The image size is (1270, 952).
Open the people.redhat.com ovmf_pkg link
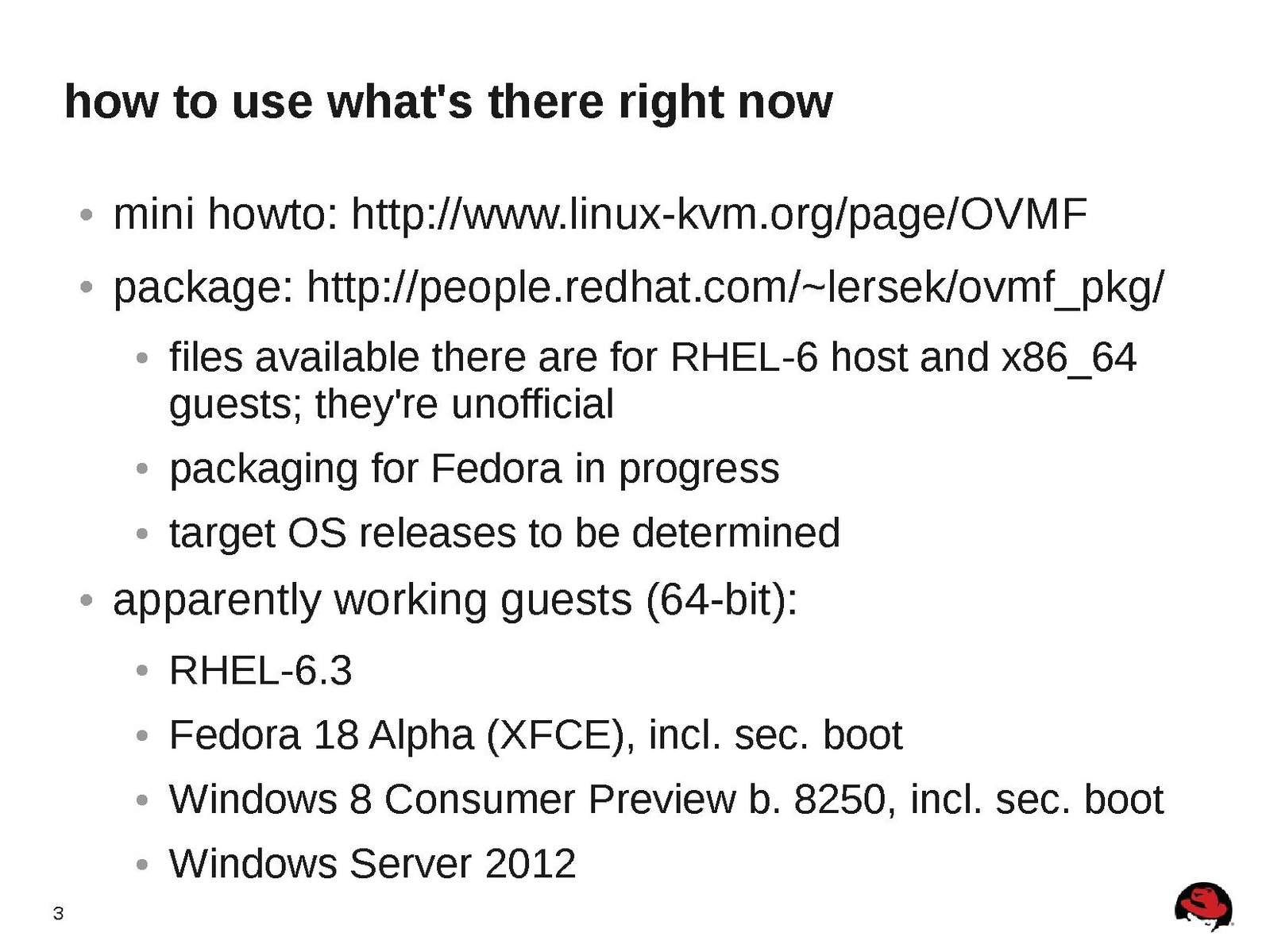pyautogui.click(x=735, y=287)
